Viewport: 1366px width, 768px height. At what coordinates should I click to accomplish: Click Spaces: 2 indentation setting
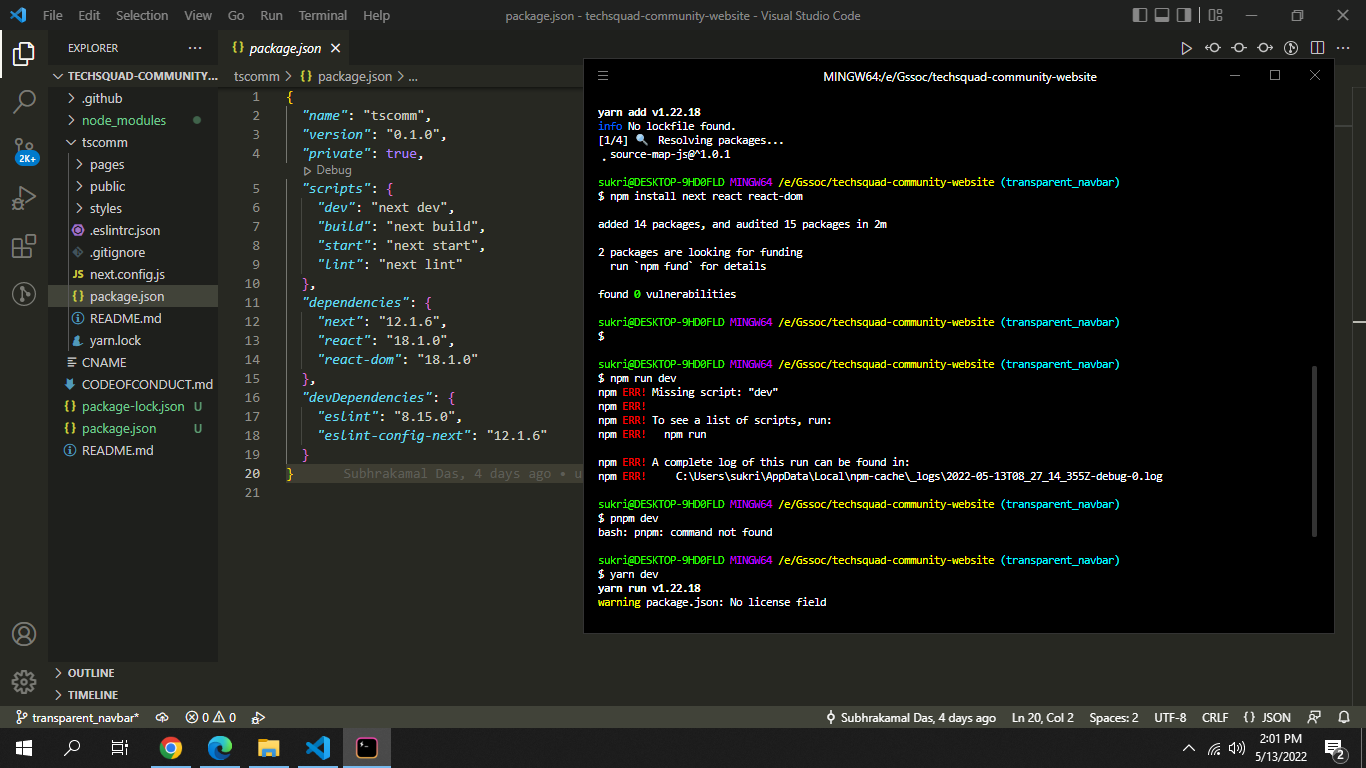[x=1114, y=718]
